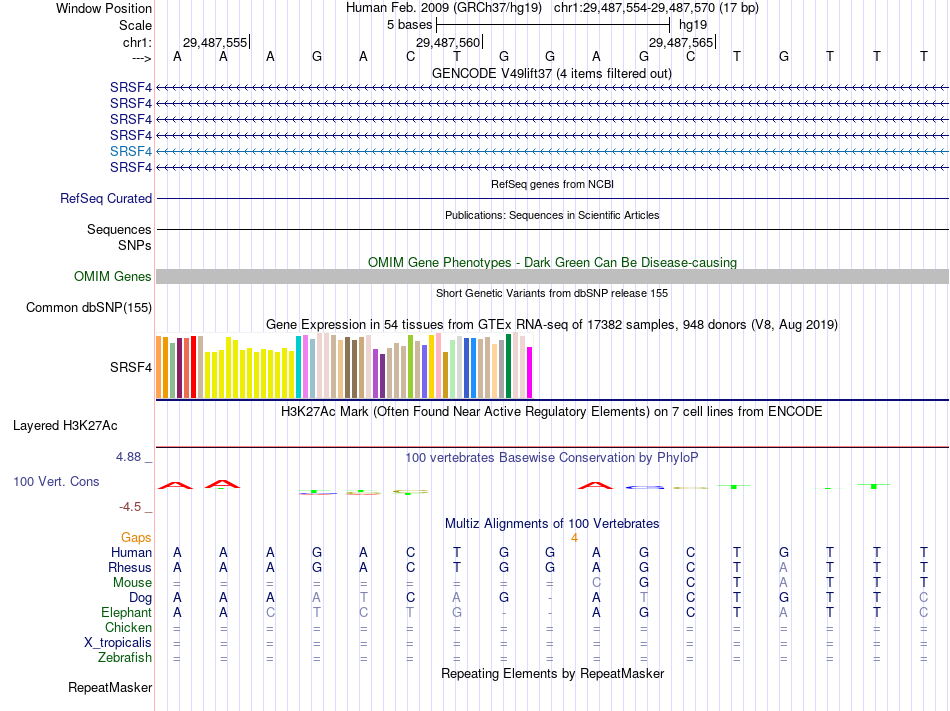Image resolution: width=950 pixels, height=711 pixels.
Task: Click blue peak in 100 Vert. Cons track
Action: click(645, 487)
